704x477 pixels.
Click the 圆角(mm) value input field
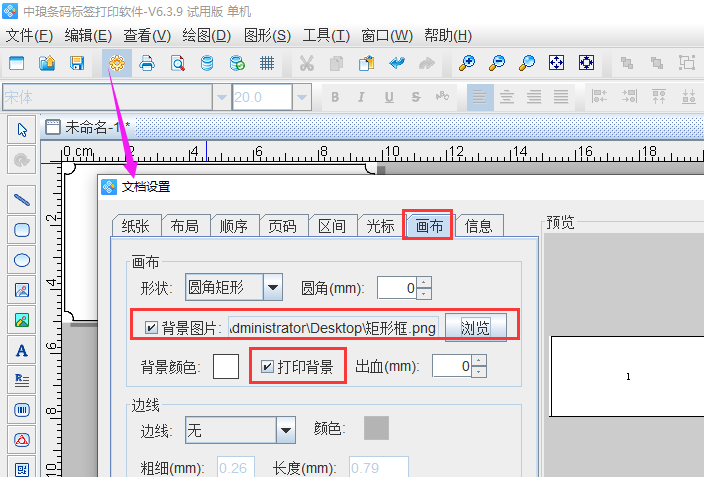(396, 288)
